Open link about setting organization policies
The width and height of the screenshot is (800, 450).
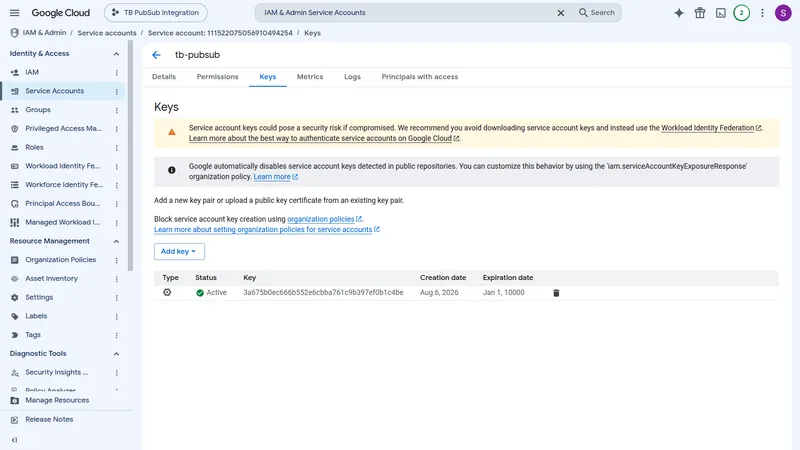[x=266, y=230]
